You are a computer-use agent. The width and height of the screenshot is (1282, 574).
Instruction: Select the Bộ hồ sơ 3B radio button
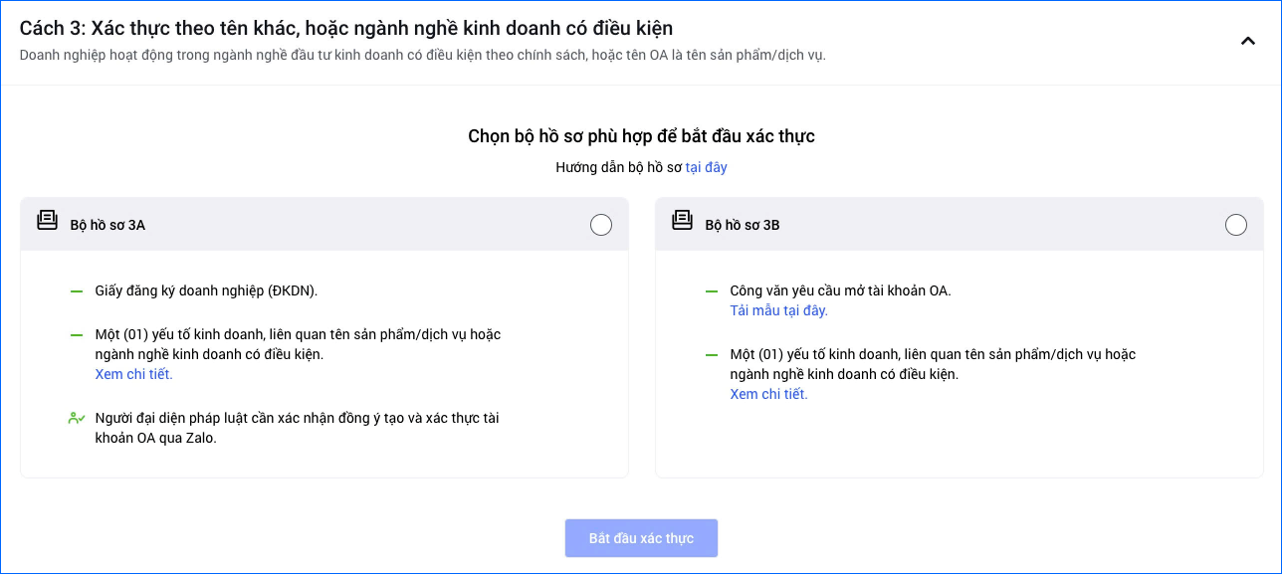[1236, 225]
